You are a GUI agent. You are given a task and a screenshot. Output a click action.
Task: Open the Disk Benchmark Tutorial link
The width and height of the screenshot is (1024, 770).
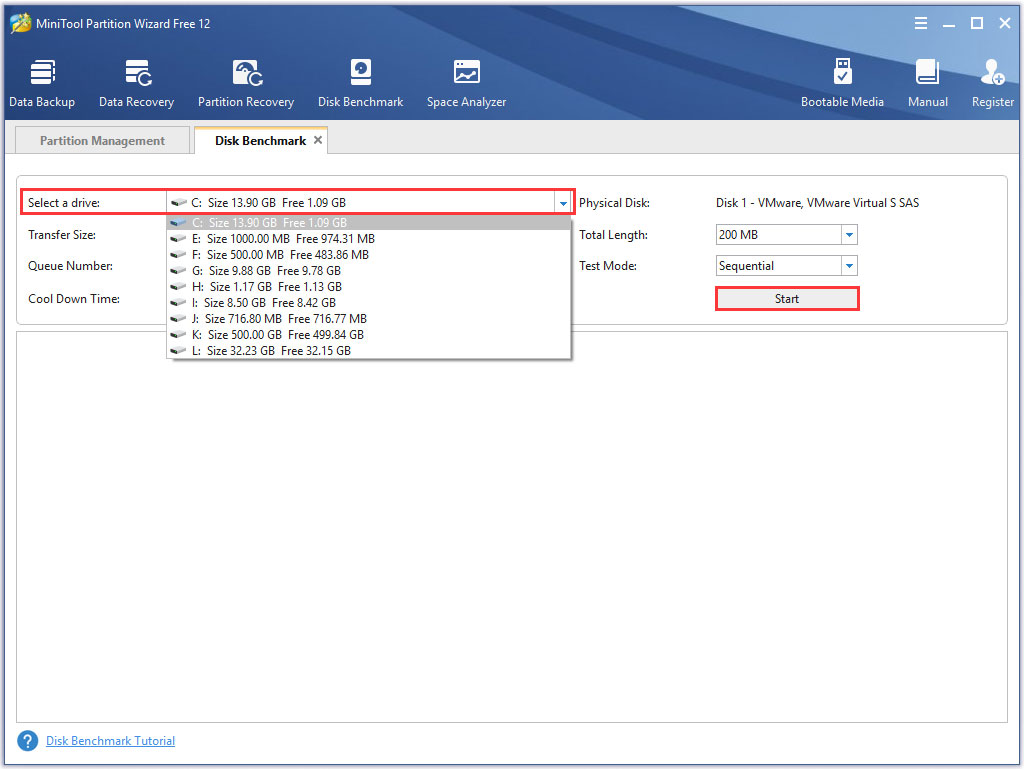coord(110,740)
